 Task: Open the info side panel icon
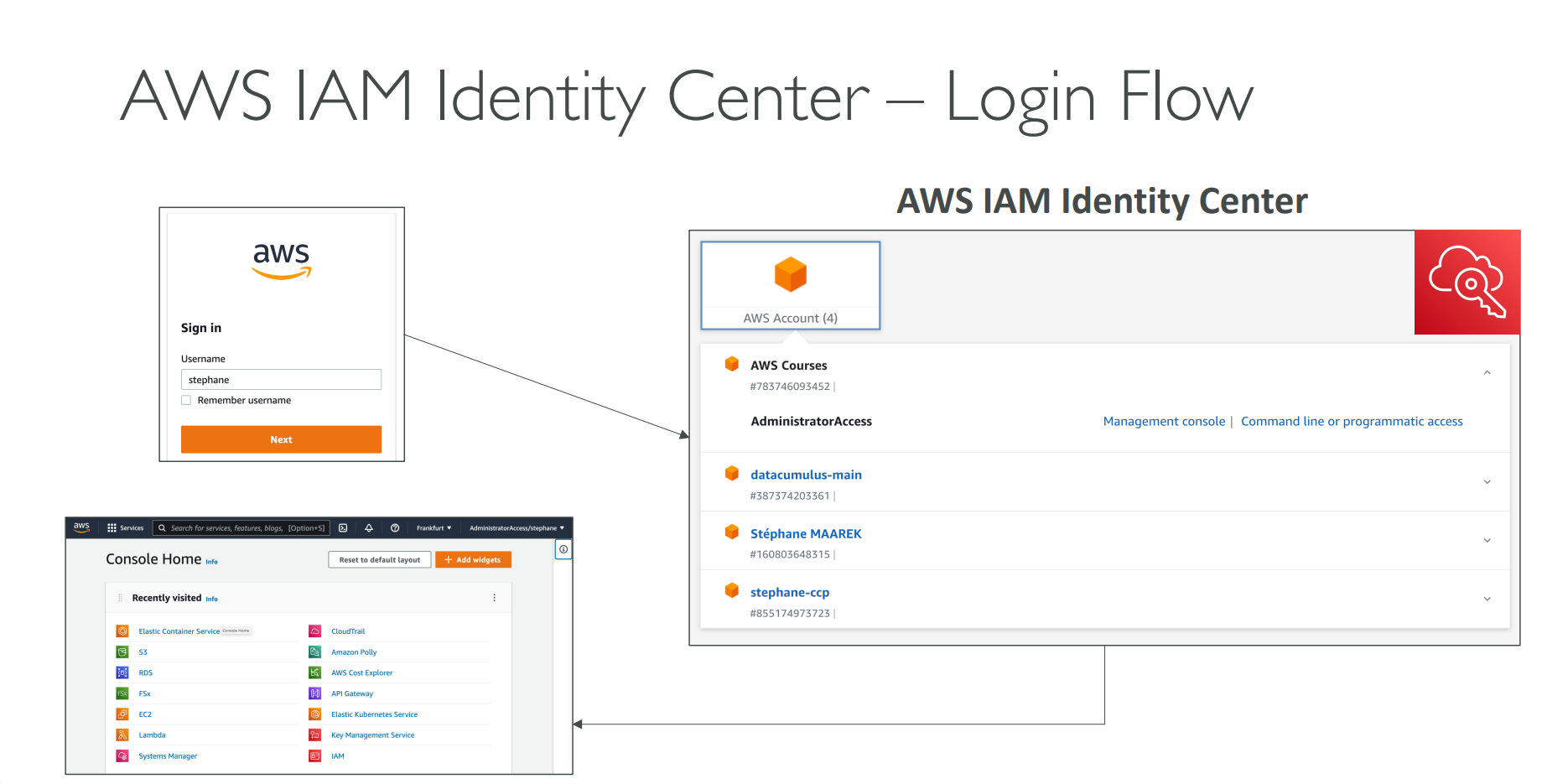pyautogui.click(x=563, y=549)
